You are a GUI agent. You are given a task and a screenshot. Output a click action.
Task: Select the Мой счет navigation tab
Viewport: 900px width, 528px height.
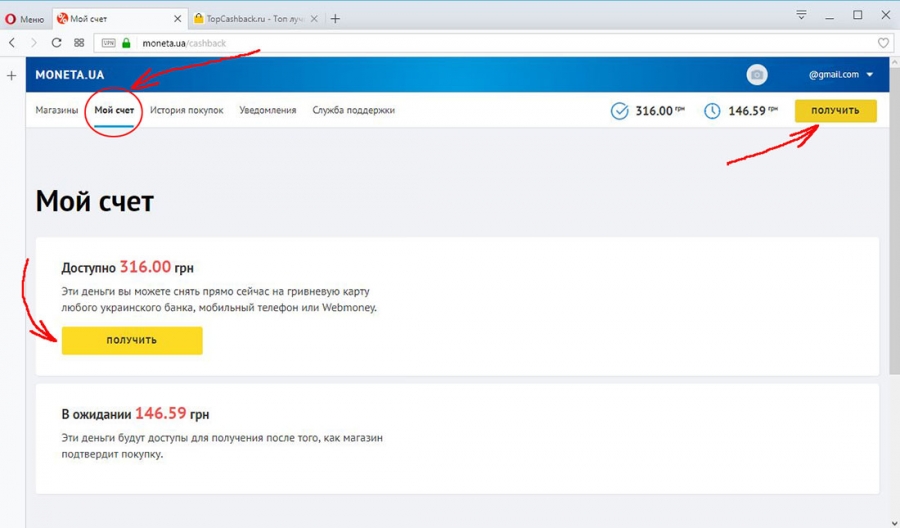114,110
